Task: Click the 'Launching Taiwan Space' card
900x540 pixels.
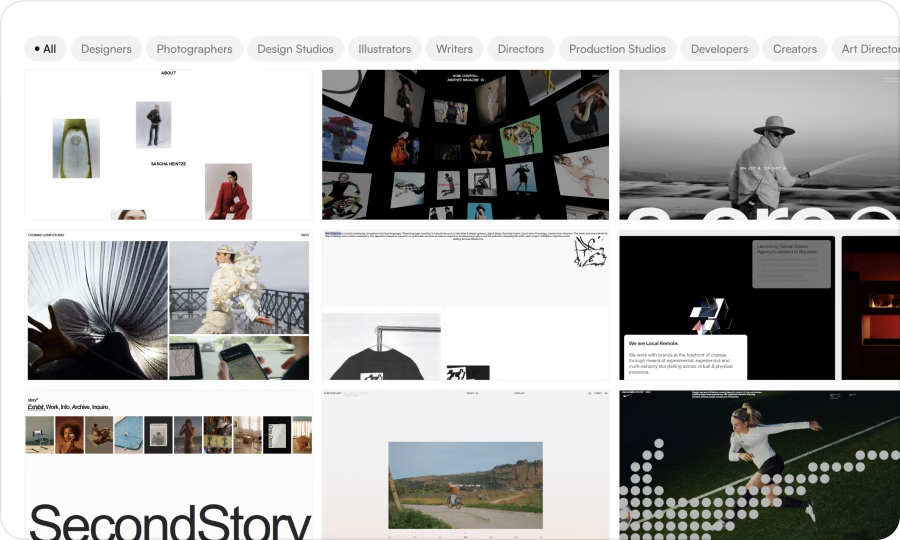Action: click(792, 264)
